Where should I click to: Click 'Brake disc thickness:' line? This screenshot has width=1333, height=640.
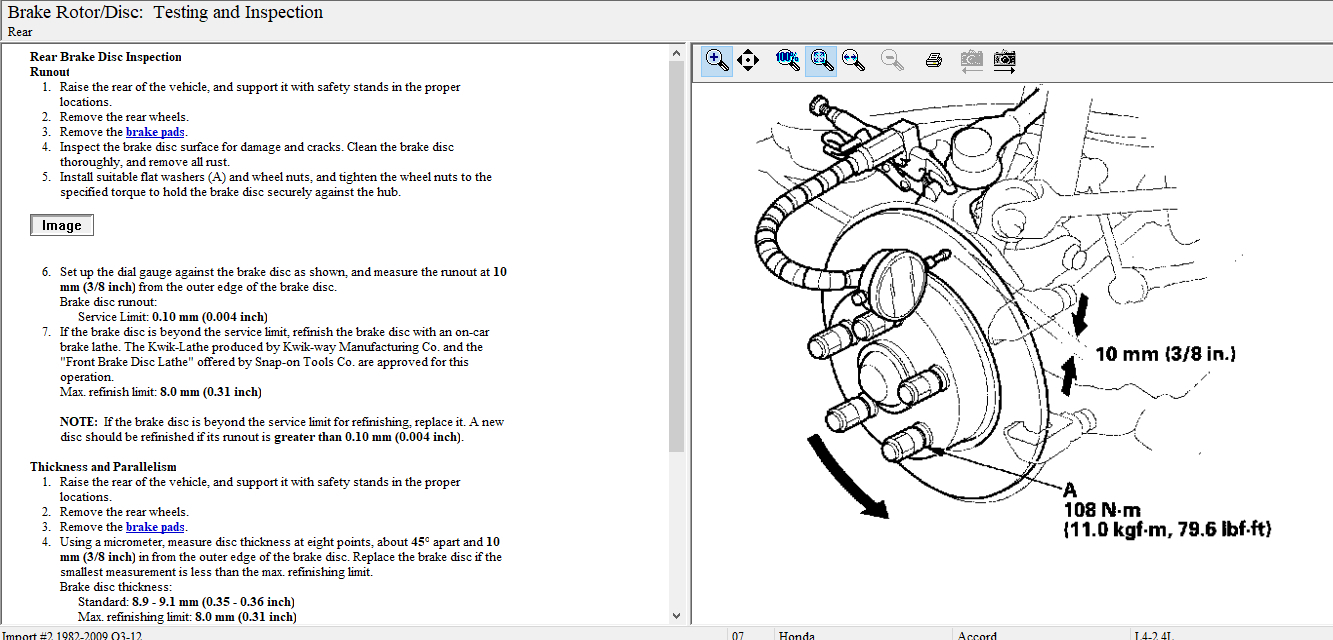115,587
